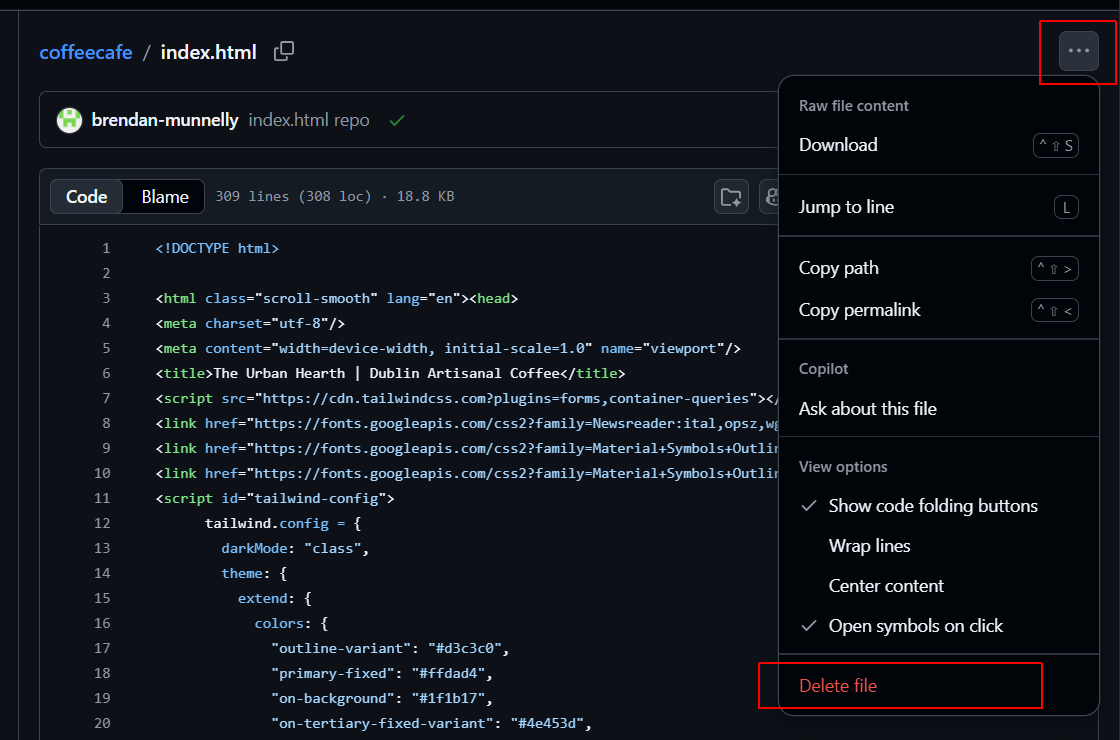The image size is (1120, 740).
Task: Click the html class="scroll-smooth" code line
Action: coord(336,299)
